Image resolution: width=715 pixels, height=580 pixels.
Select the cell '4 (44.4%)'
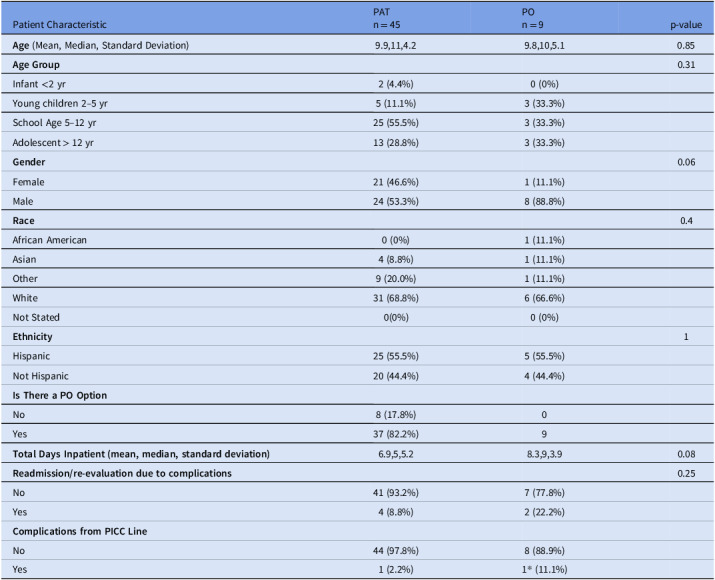point(544,376)
